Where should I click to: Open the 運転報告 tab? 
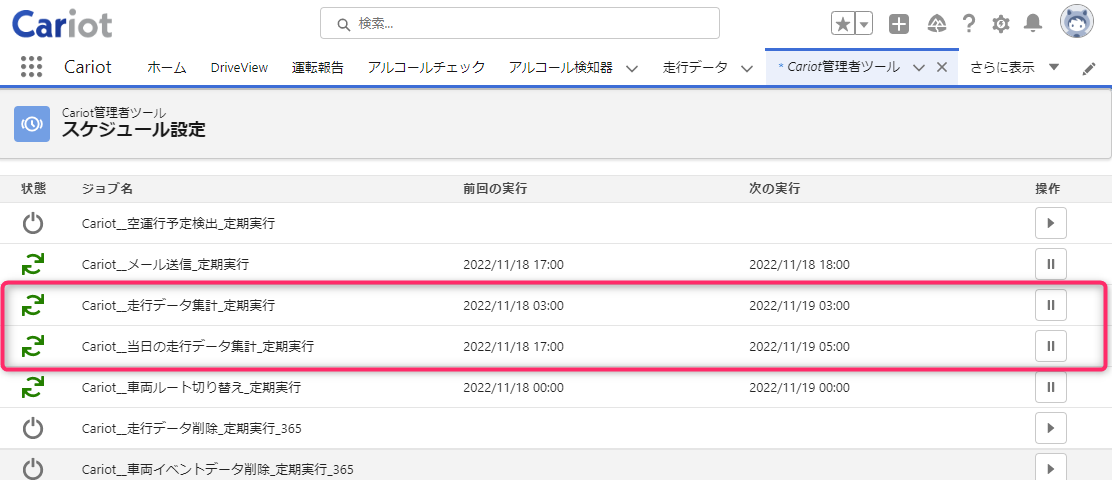click(318, 67)
